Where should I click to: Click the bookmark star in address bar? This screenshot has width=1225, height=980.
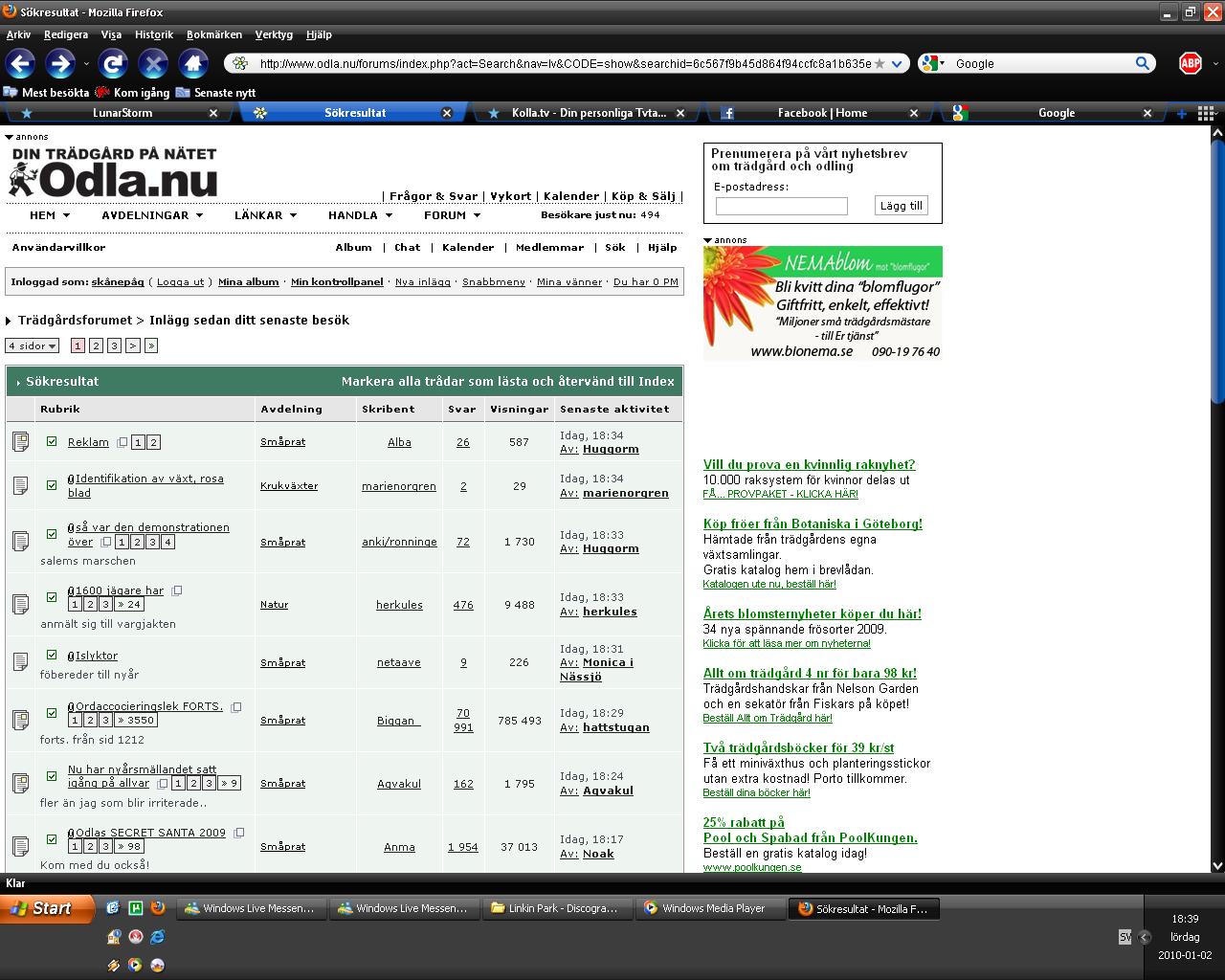[x=880, y=64]
